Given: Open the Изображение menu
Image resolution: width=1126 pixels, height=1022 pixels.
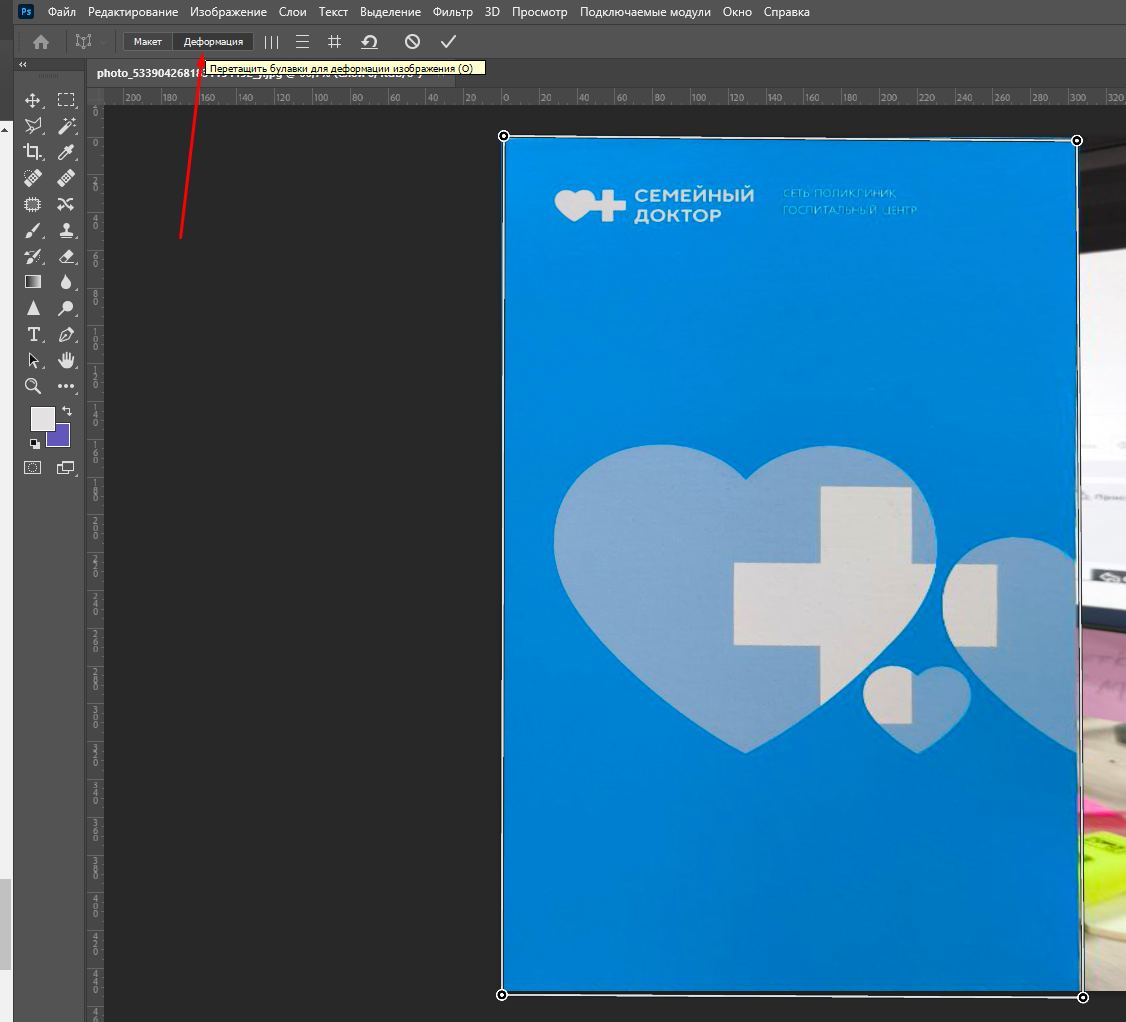Looking at the screenshot, I should [x=228, y=12].
